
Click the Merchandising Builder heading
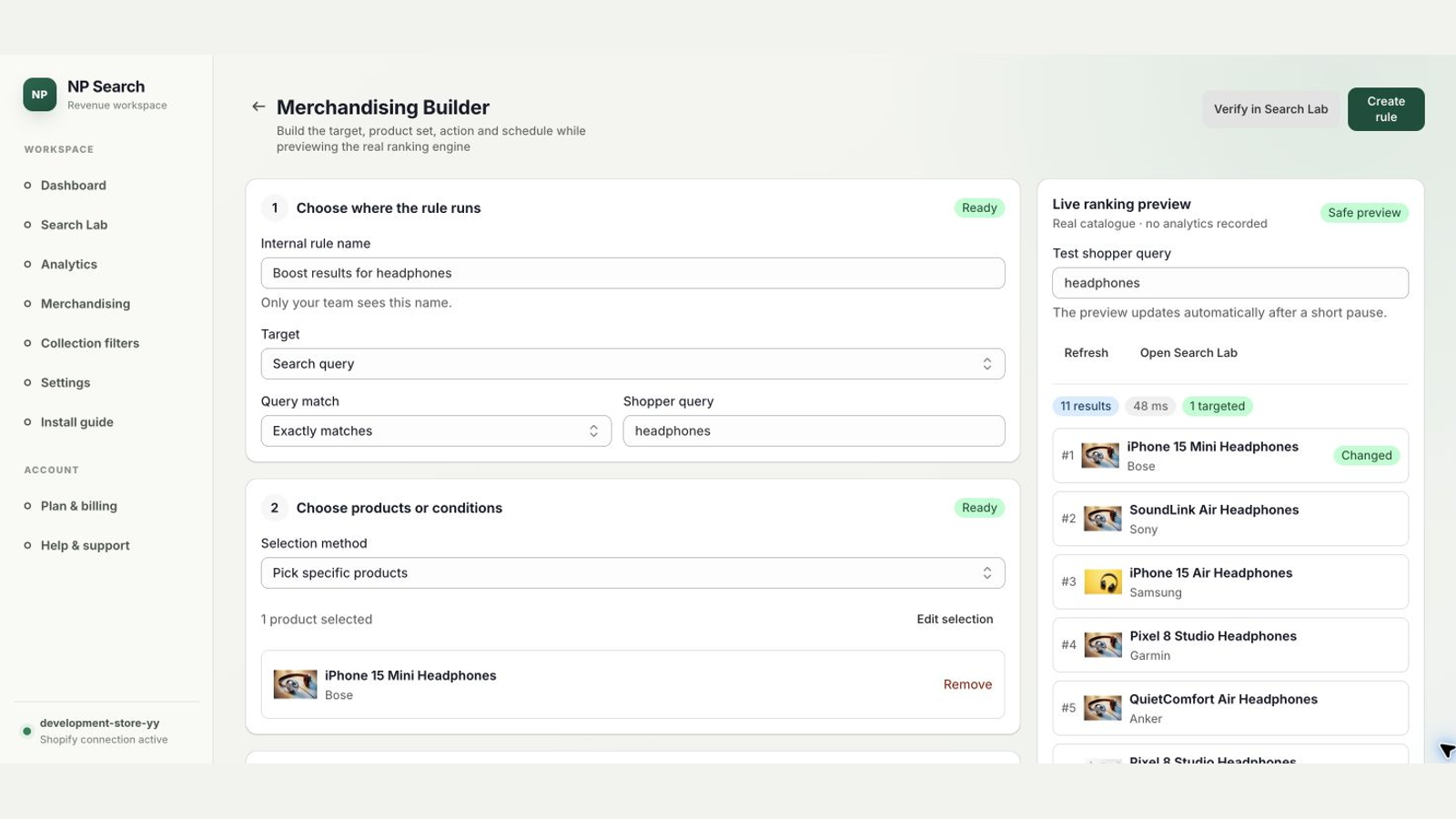tap(383, 107)
